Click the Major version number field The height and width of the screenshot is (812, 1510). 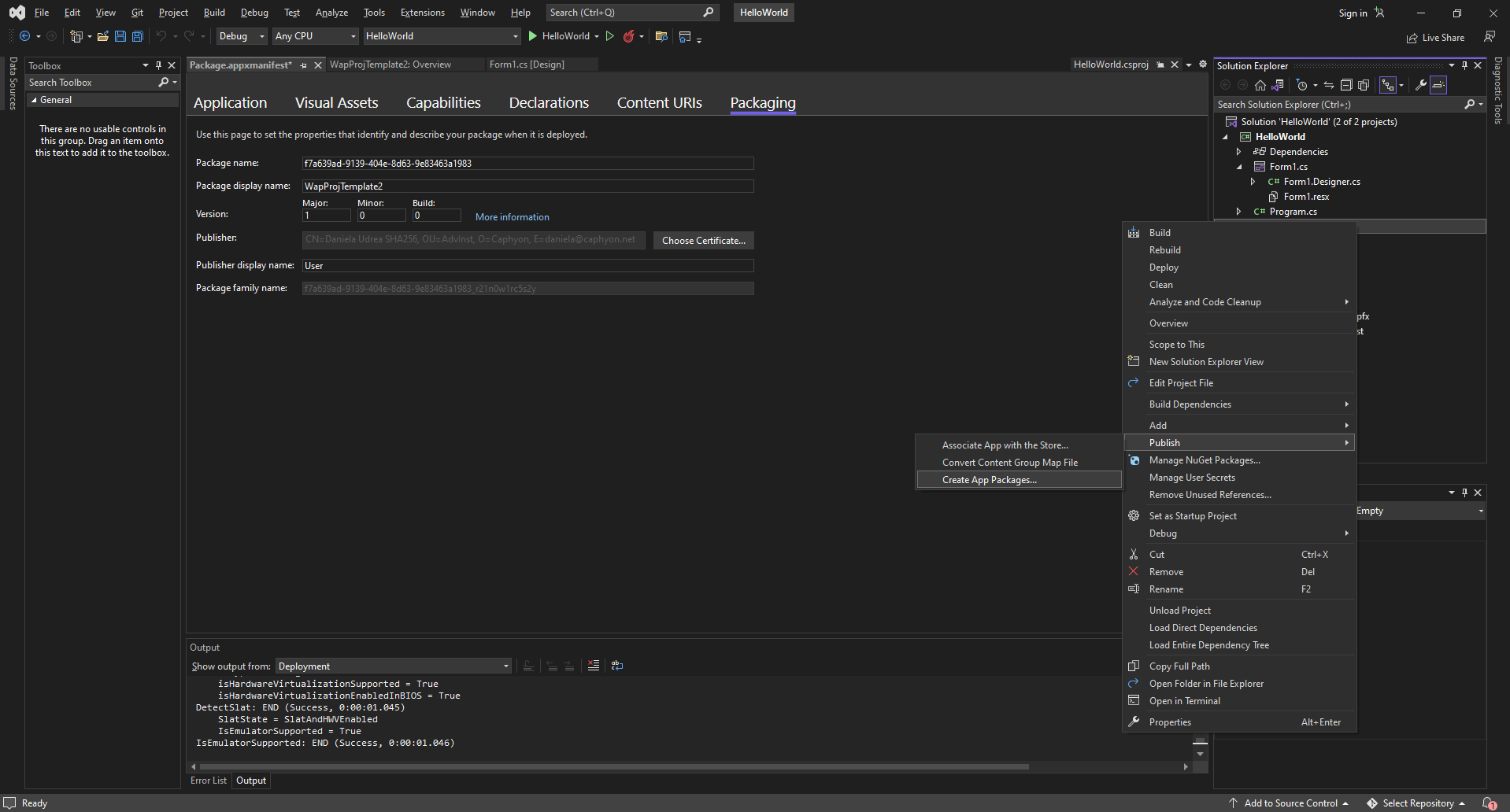coord(326,216)
